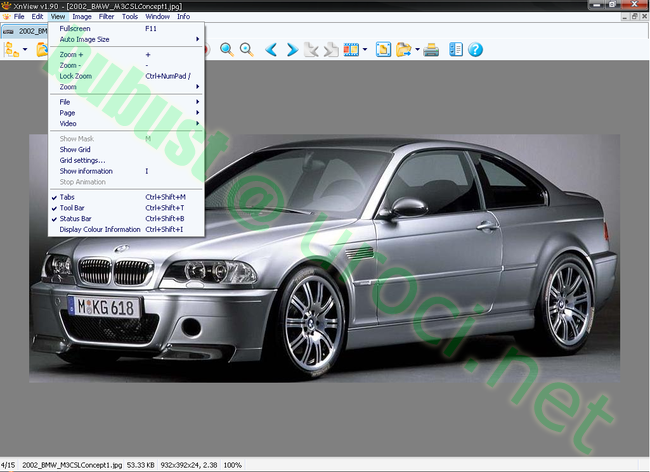This screenshot has height=472, width=650.
Task: Expand the arrow beside the folder-arrow icon
Action: [417, 49]
